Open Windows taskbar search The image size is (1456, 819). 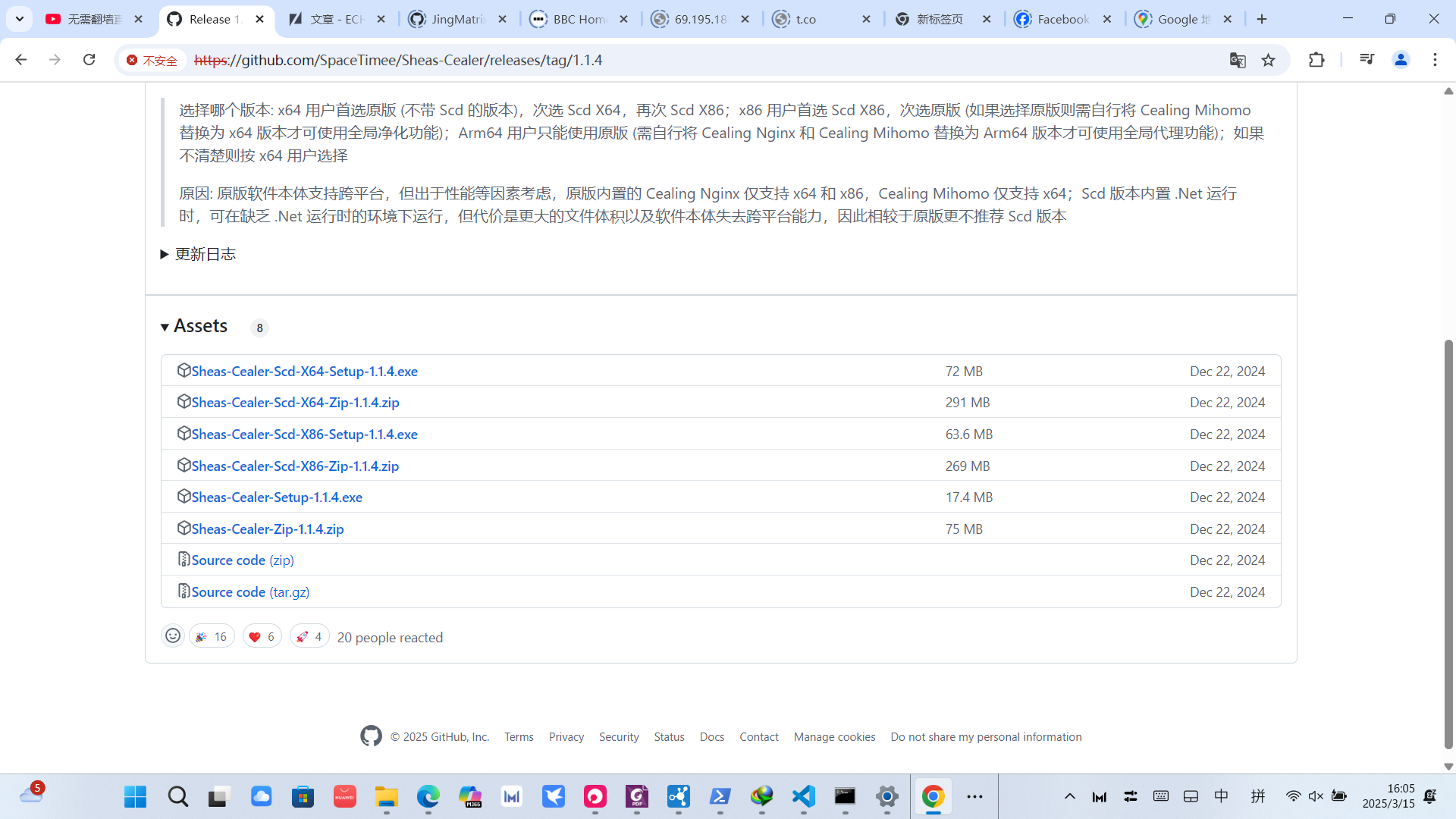[x=177, y=796]
